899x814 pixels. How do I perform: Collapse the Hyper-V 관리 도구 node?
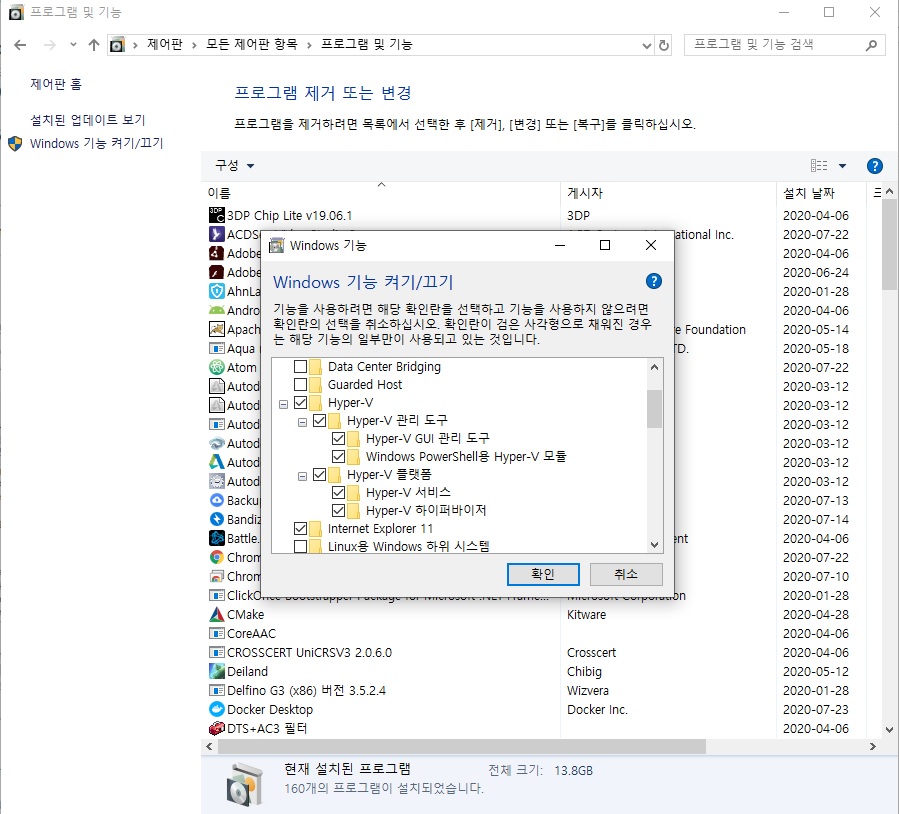302,422
